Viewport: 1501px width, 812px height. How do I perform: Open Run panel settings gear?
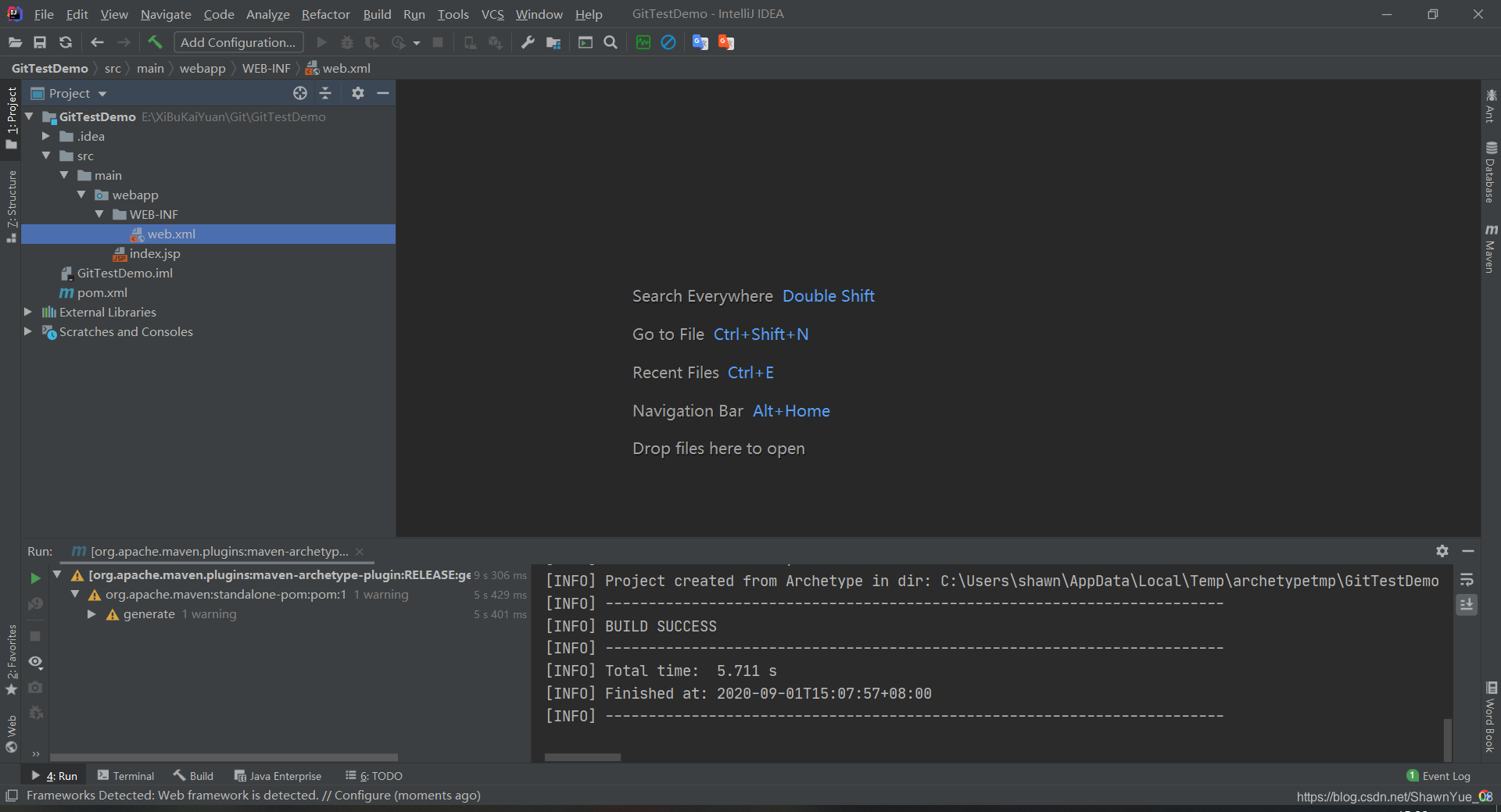click(x=1442, y=551)
